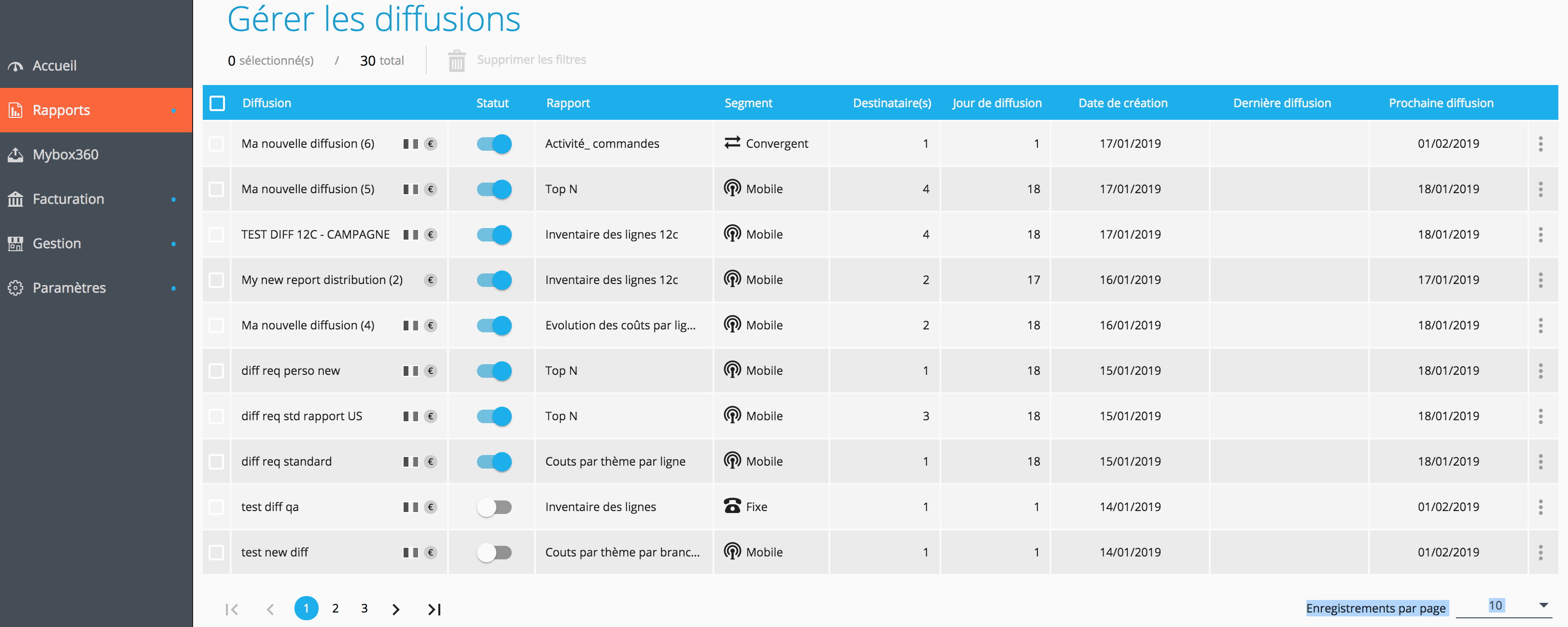The width and height of the screenshot is (1568, 627).
Task: Click the euro icon on test new diff
Action: [431, 553]
